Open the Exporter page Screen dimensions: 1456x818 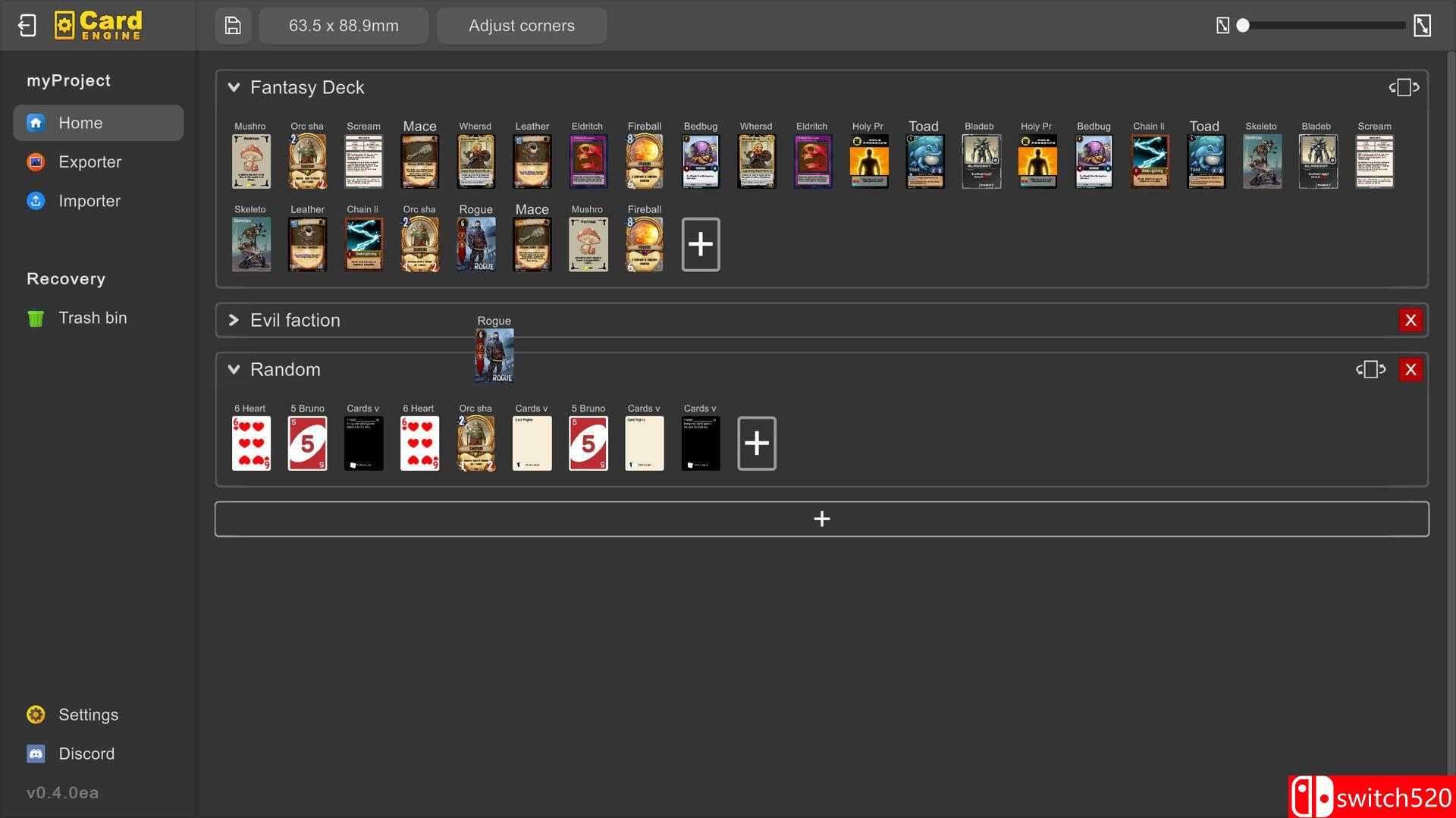tap(89, 162)
